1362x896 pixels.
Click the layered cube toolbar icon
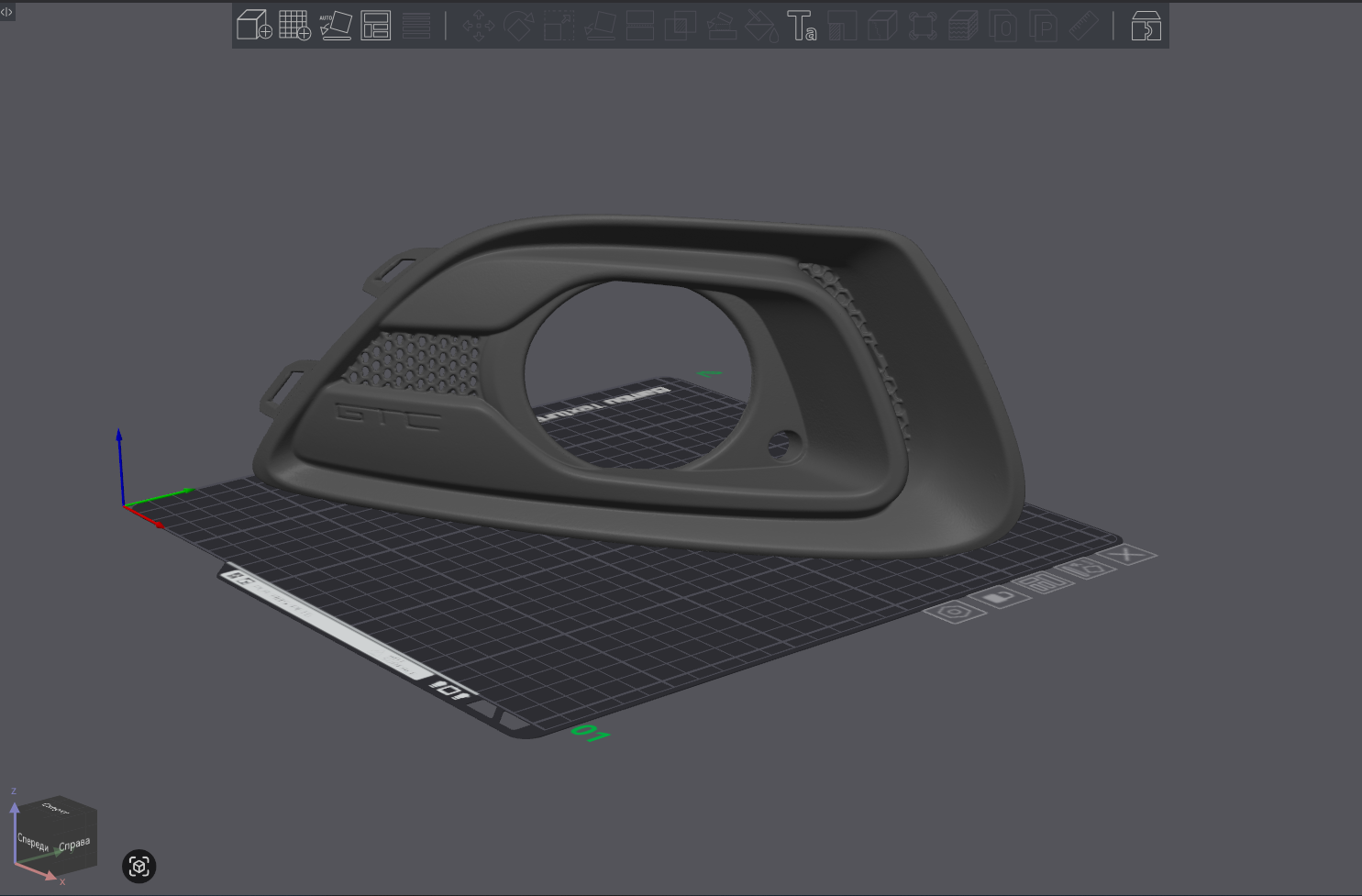click(x=963, y=25)
